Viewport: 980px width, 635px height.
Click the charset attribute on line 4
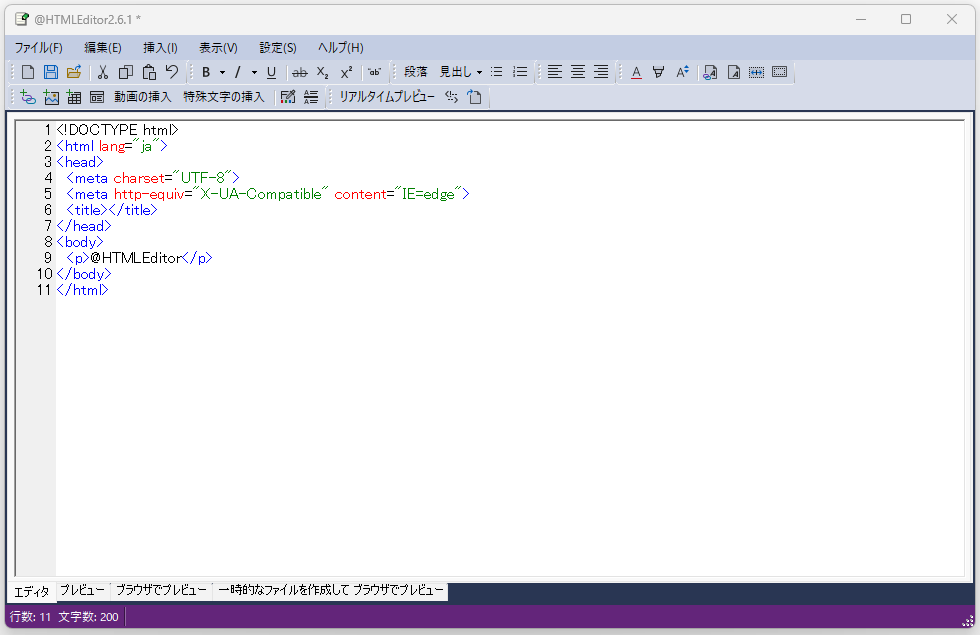(x=139, y=178)
